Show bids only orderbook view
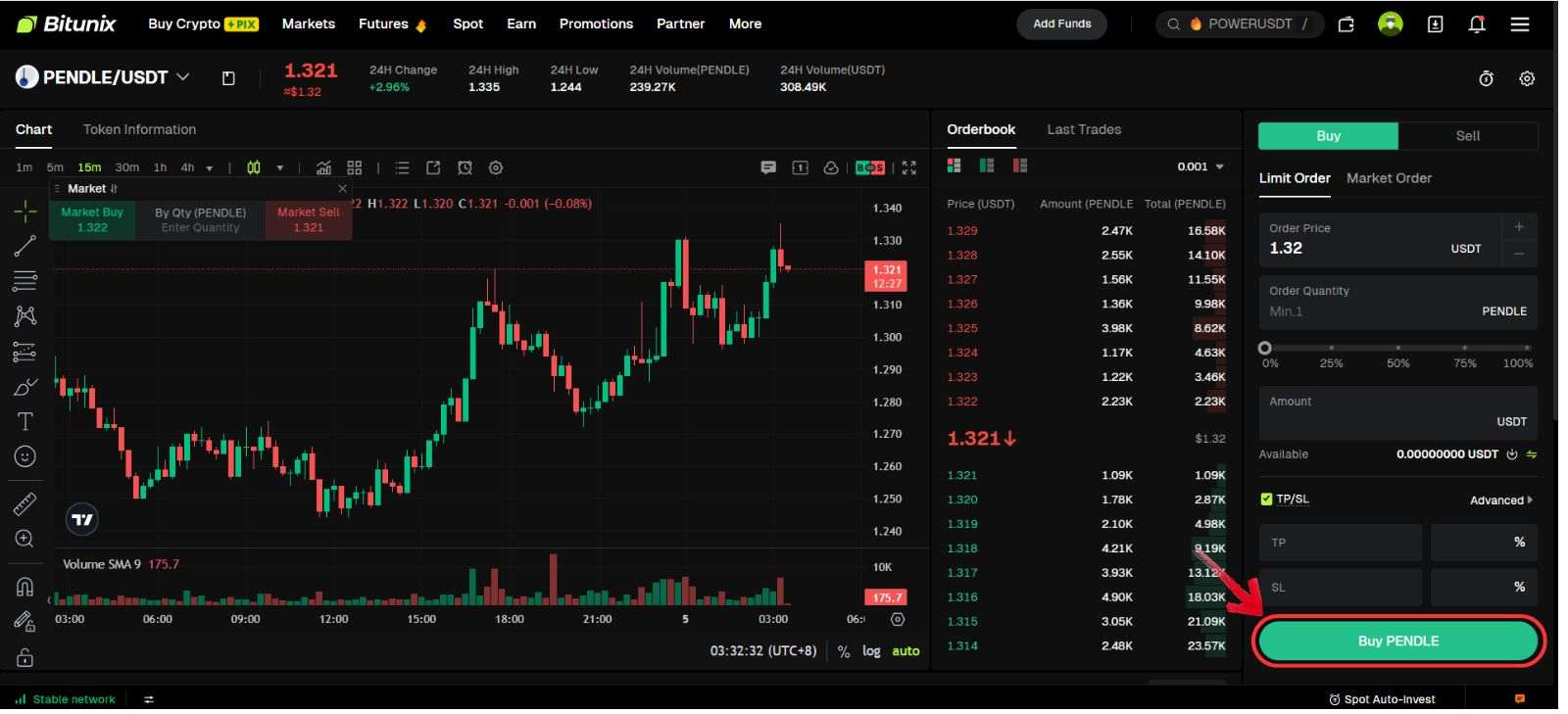Screen dimensions: 1568x714 [987, 166]
